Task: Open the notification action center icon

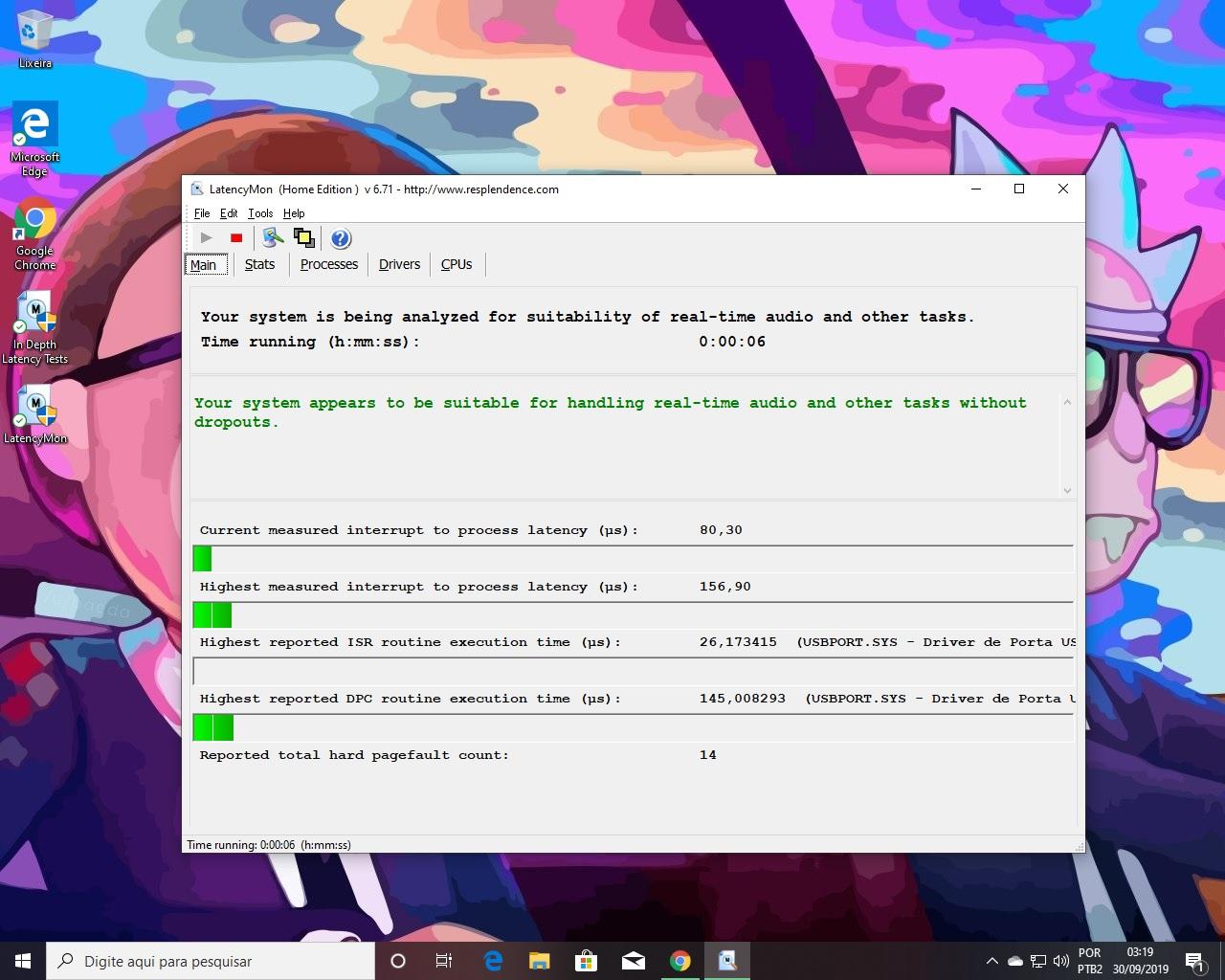Action: pos(1194,961)
